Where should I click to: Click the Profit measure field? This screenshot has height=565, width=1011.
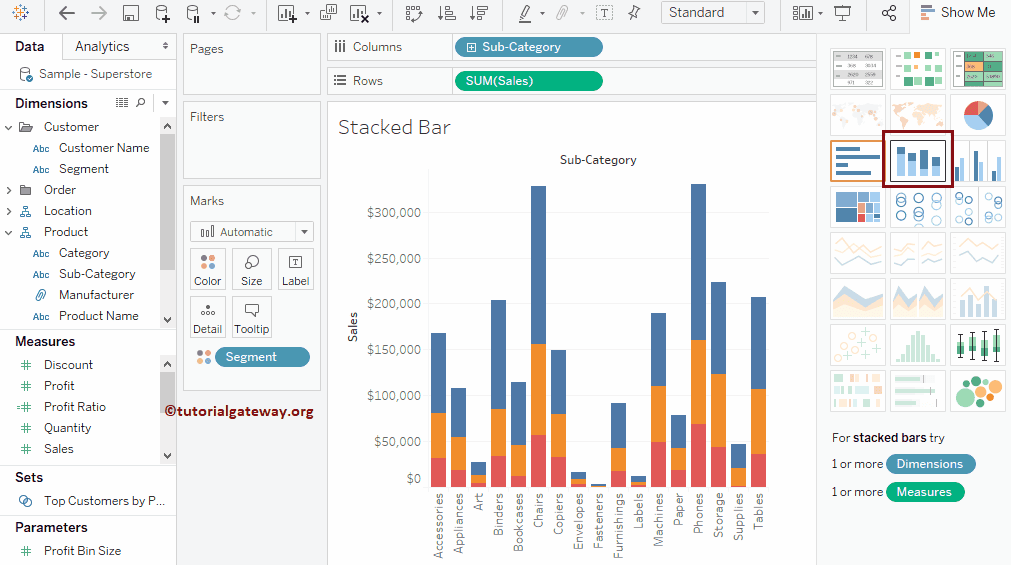tap(59, 386)
